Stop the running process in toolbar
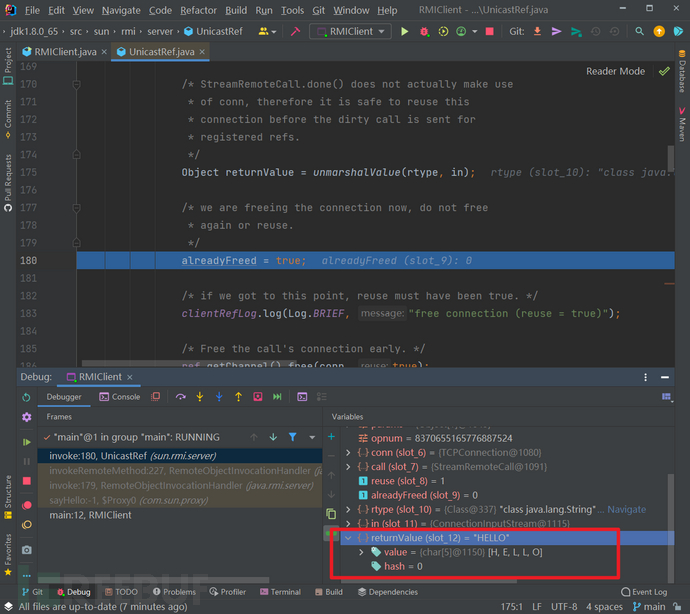The image size is (690, 614). pyautogui.click(x=489, y=31)
